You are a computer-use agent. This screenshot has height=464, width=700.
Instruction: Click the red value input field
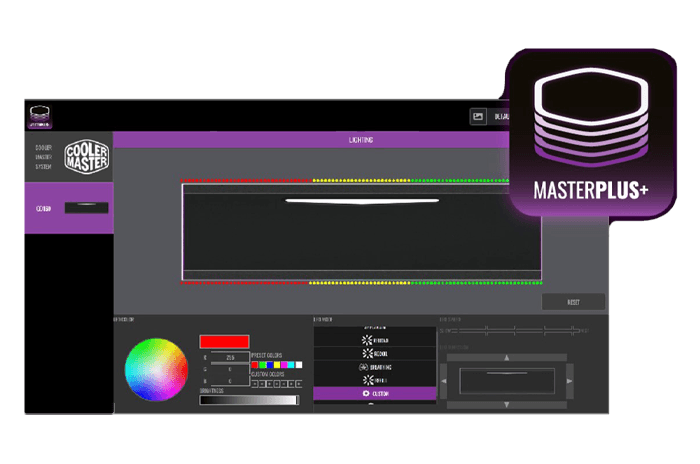[x=230, y=356]
